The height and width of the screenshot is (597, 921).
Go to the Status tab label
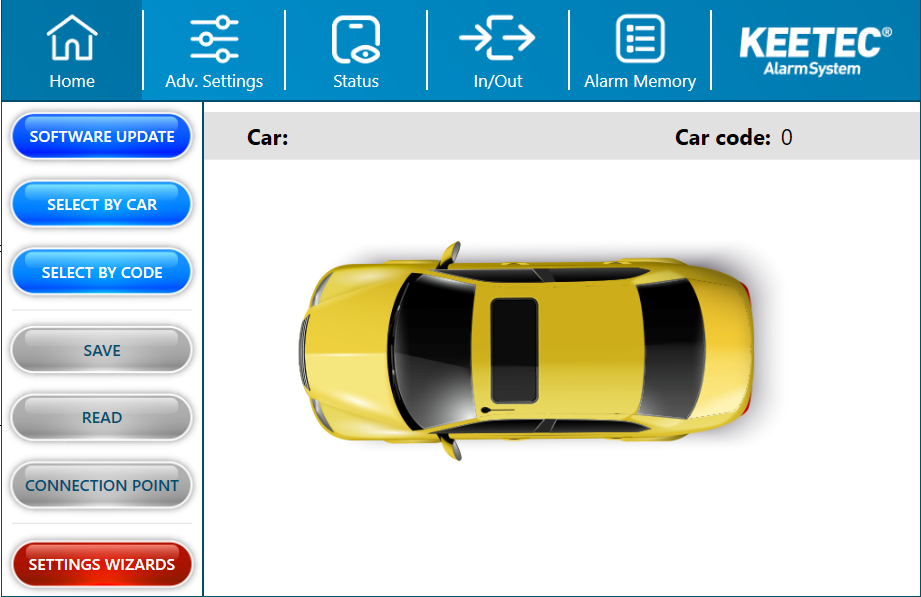(356, 81)
